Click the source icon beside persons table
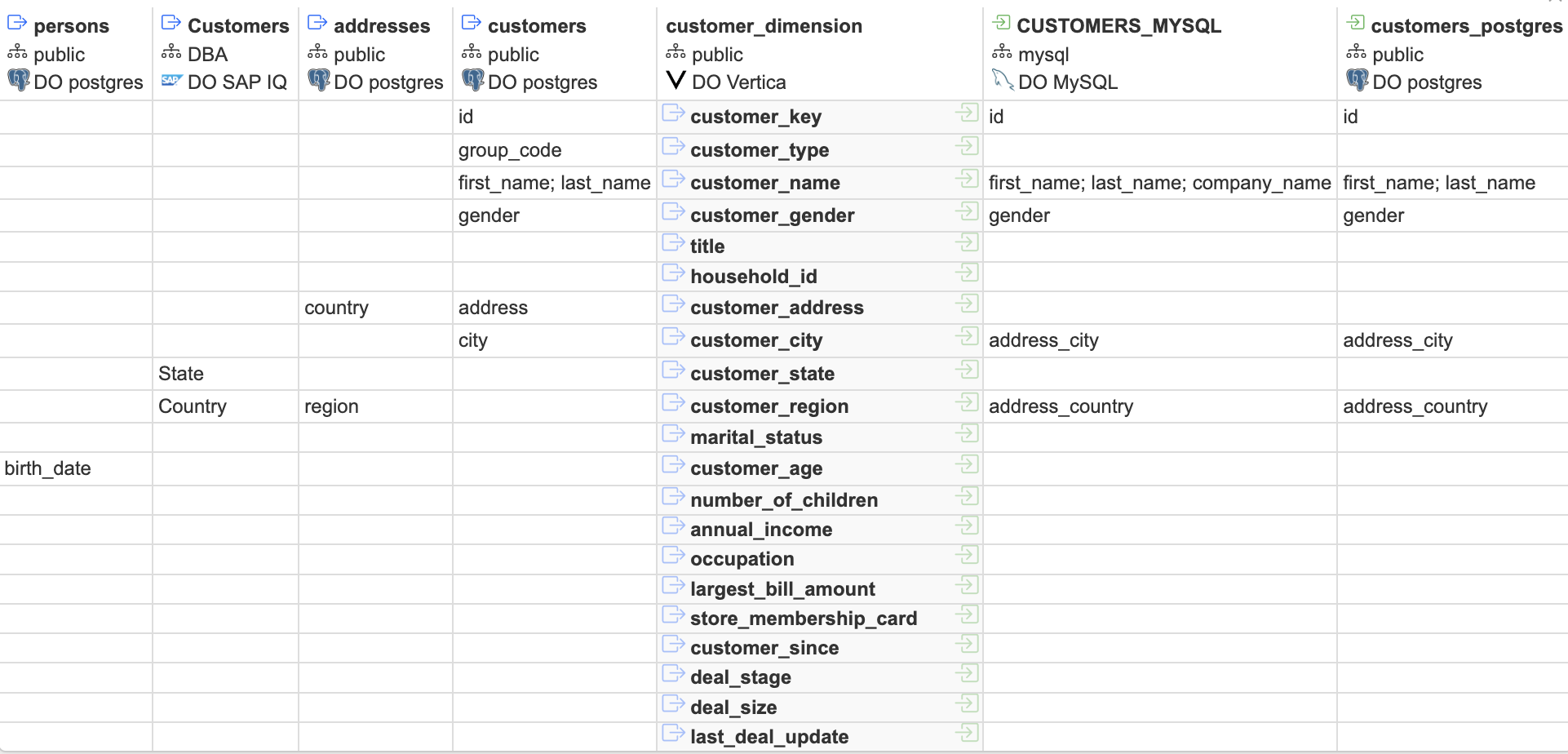This screenshot has width=1568, height=754. 17,24
